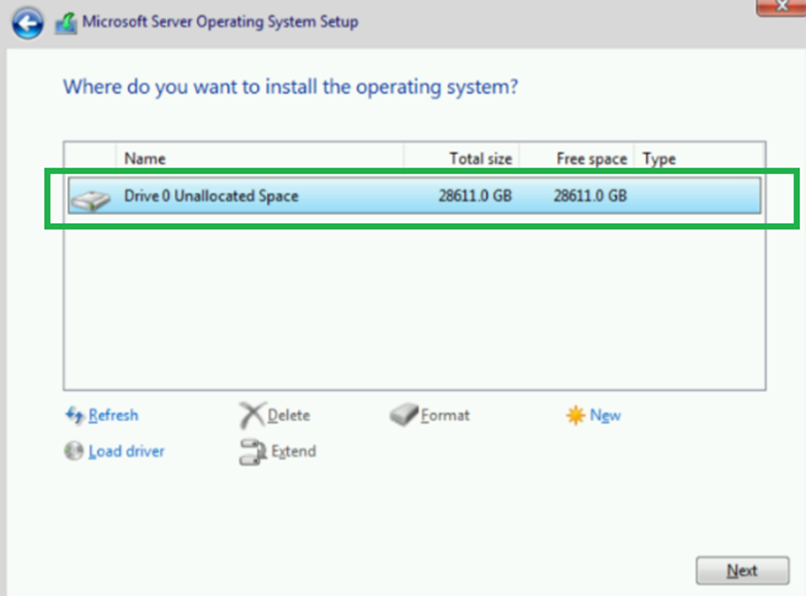
Task: Sort by the Free space column header
Action: pyautogui.click(x=576, y=158)
